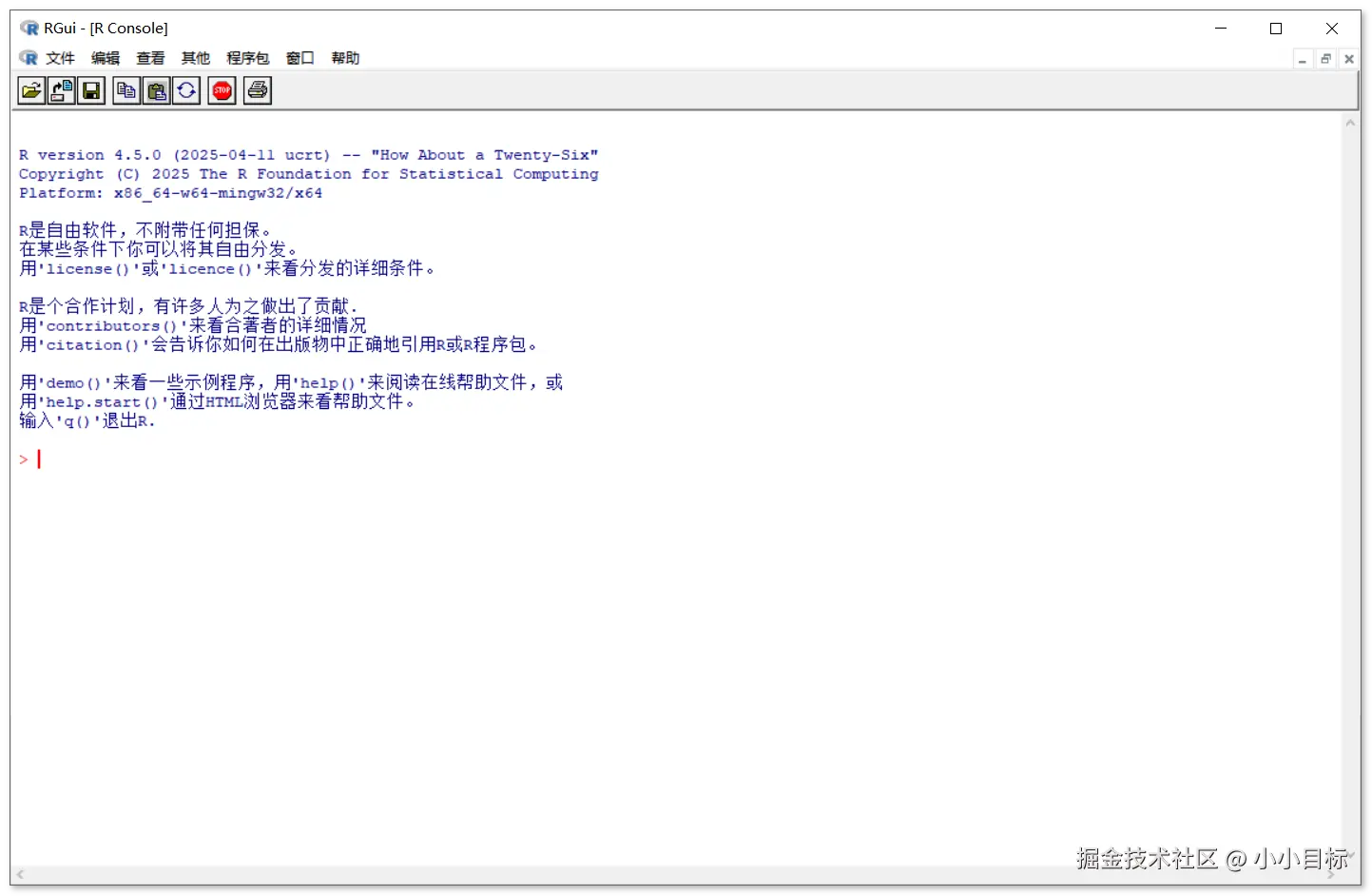Click the 'citation()' text in console
The image size is (1372, 896).
(x=92, y=345)
